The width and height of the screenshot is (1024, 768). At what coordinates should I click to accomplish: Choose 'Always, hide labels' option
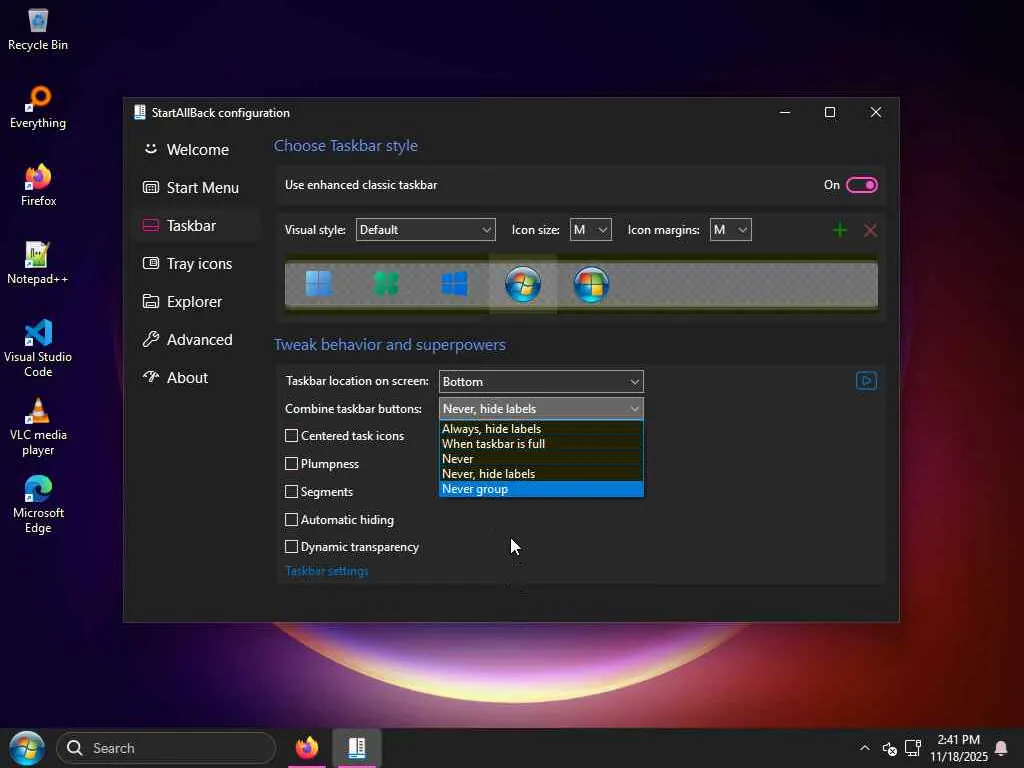pyautogui.click(x=541, y=428)
